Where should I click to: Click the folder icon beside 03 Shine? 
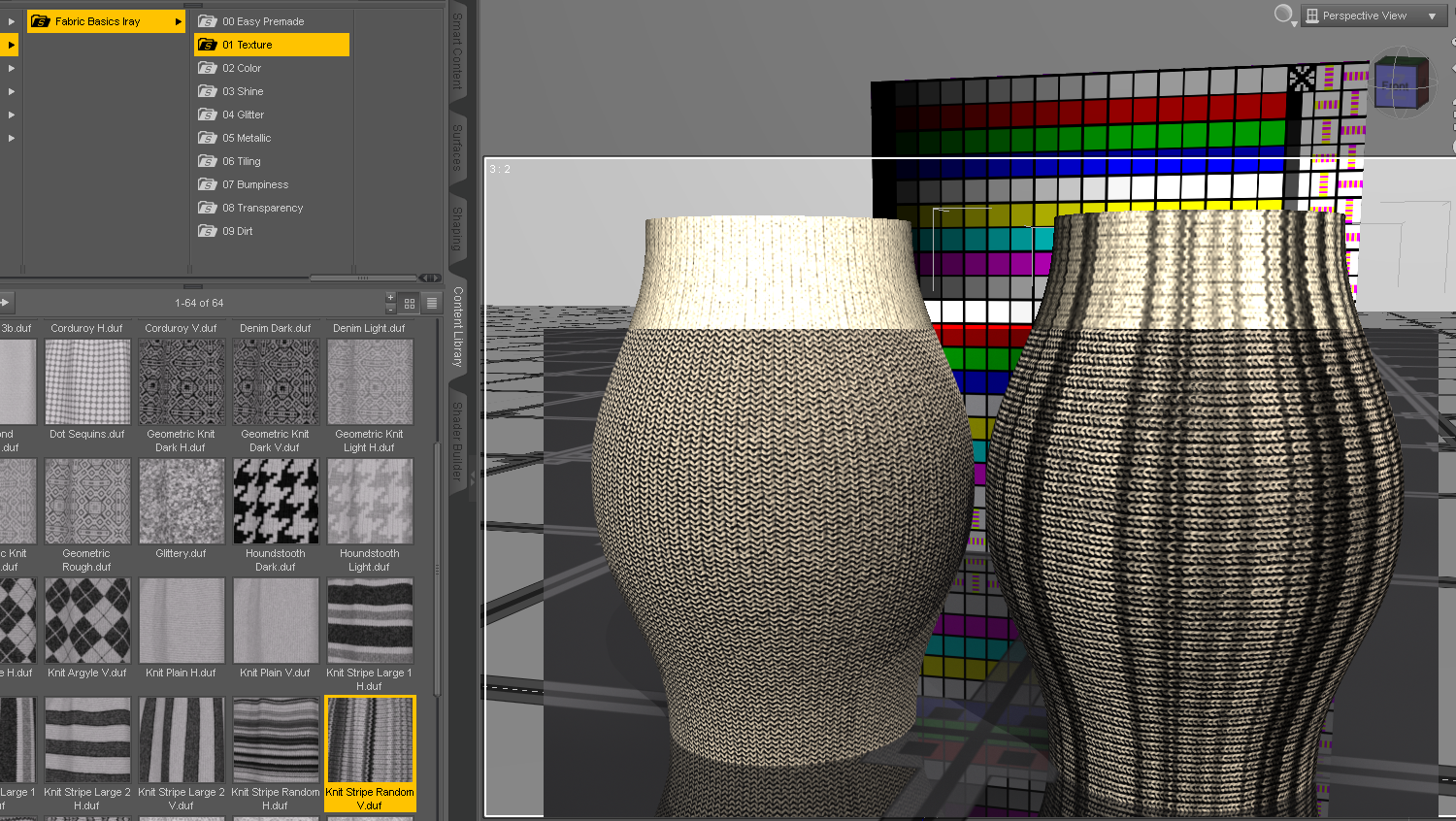point(208,91)
